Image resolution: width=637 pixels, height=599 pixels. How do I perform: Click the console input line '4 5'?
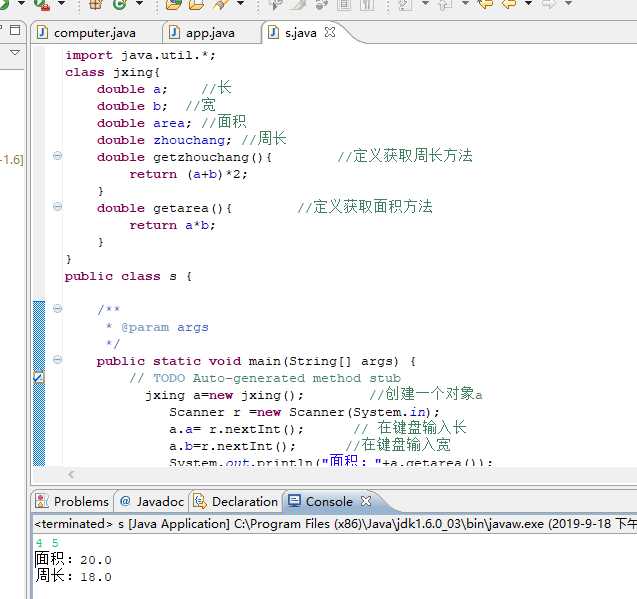tap(47, 543)
